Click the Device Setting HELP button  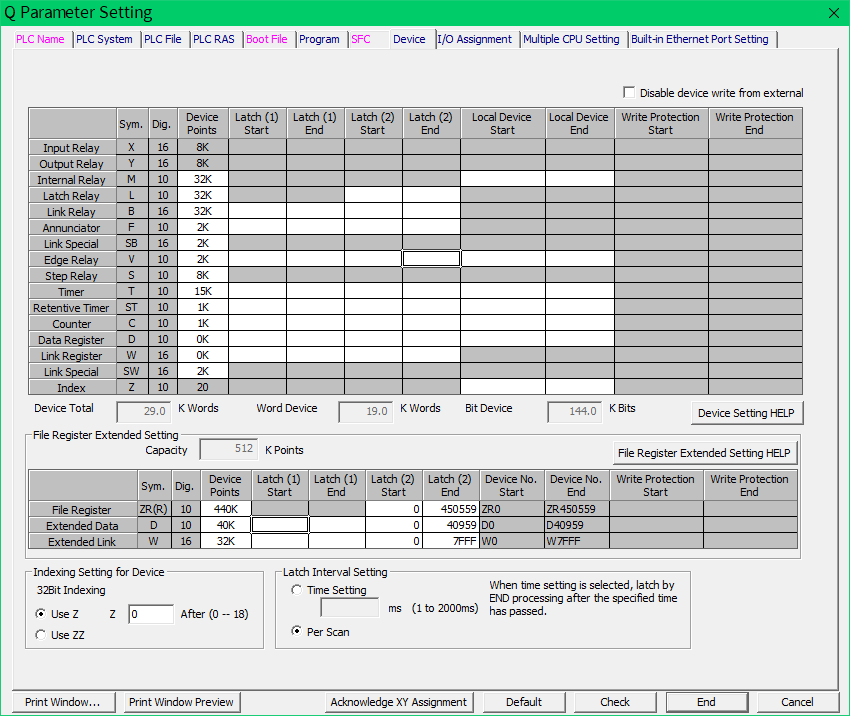point(746,413)
